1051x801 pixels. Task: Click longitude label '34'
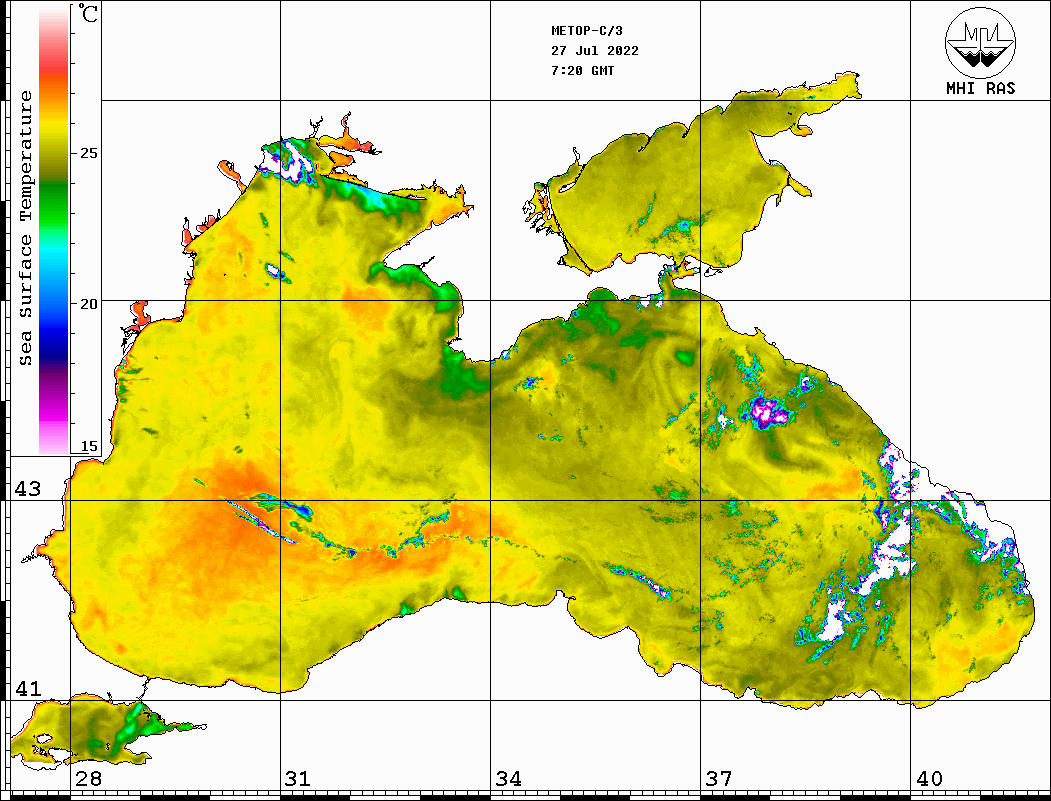[x=509, y=778]
